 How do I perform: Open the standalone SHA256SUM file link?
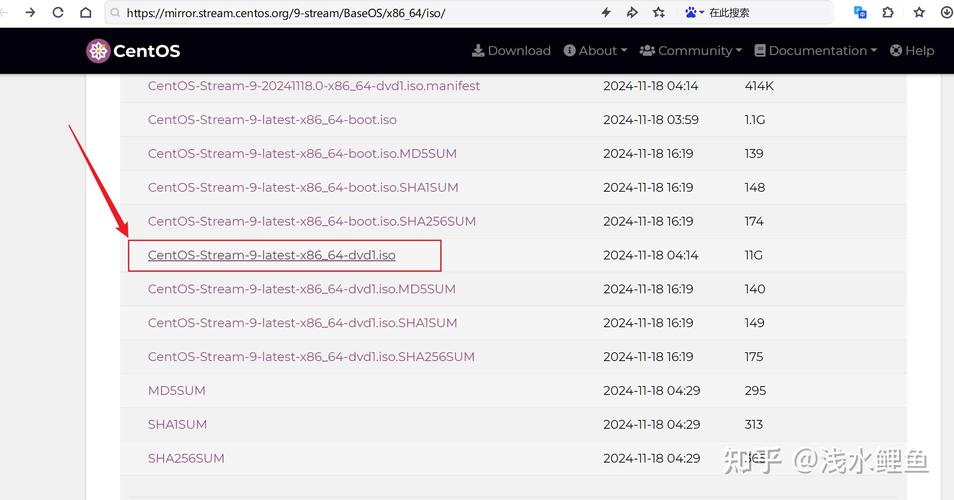point(186,459)
